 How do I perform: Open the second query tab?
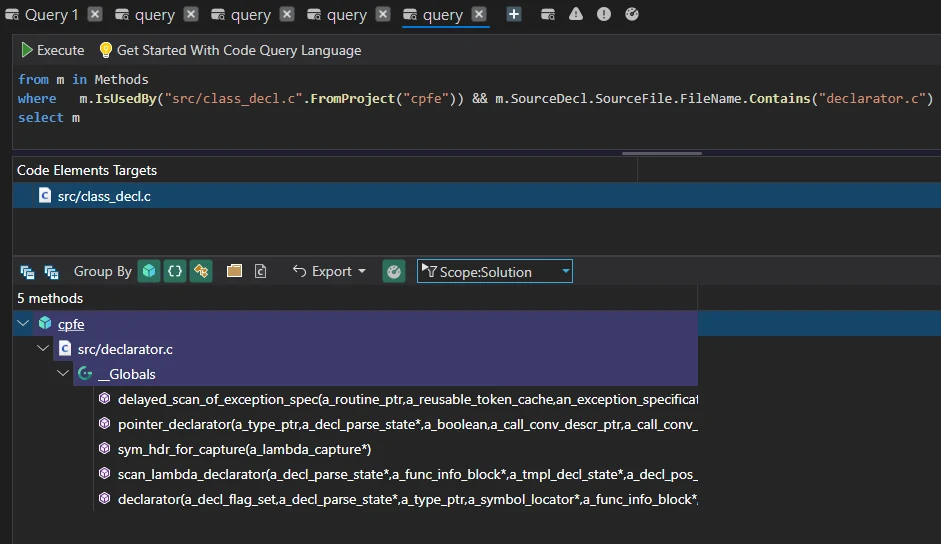(x=145, y=14)
